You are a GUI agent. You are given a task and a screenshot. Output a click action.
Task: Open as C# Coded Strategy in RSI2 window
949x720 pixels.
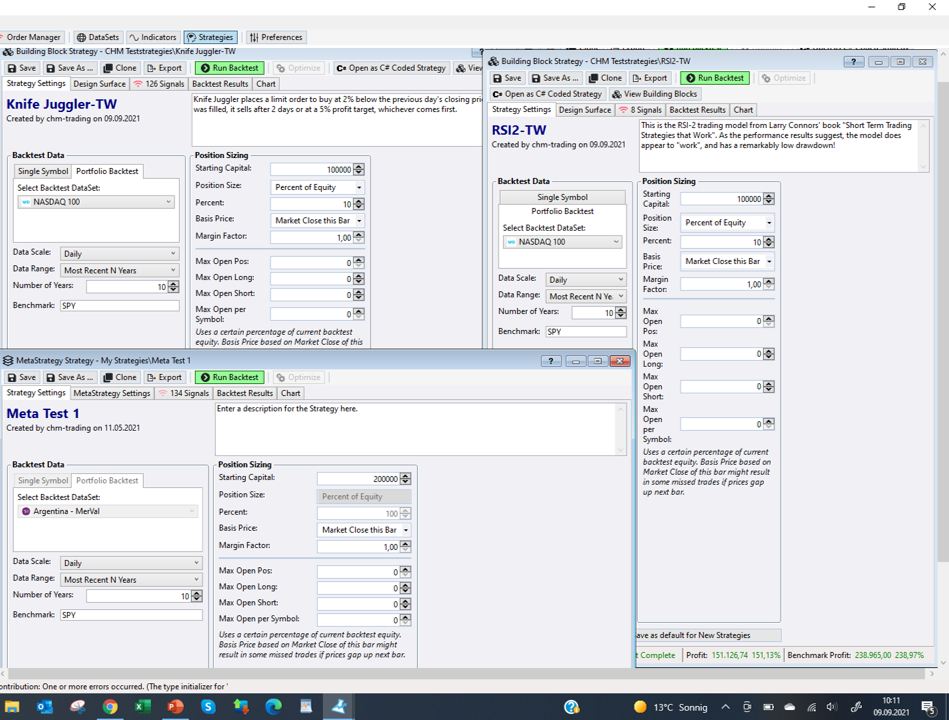pos(547,94)
